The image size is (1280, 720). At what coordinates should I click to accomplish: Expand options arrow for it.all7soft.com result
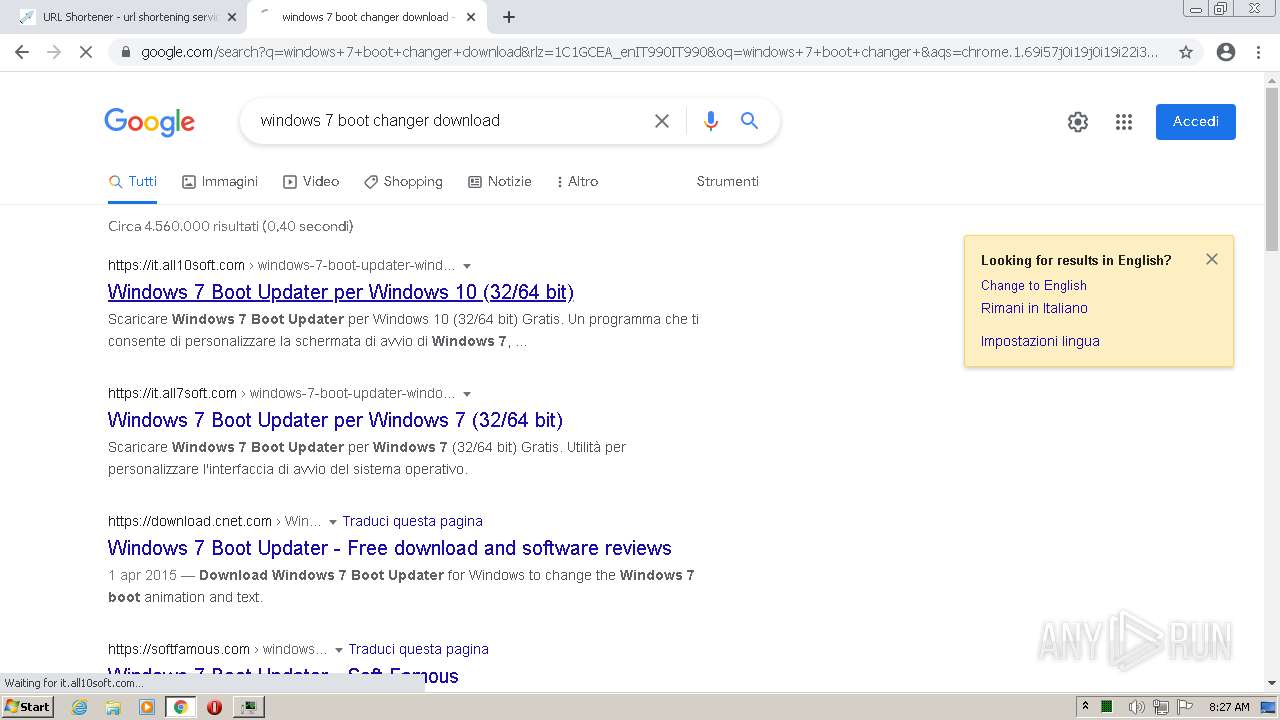(467, 394)
